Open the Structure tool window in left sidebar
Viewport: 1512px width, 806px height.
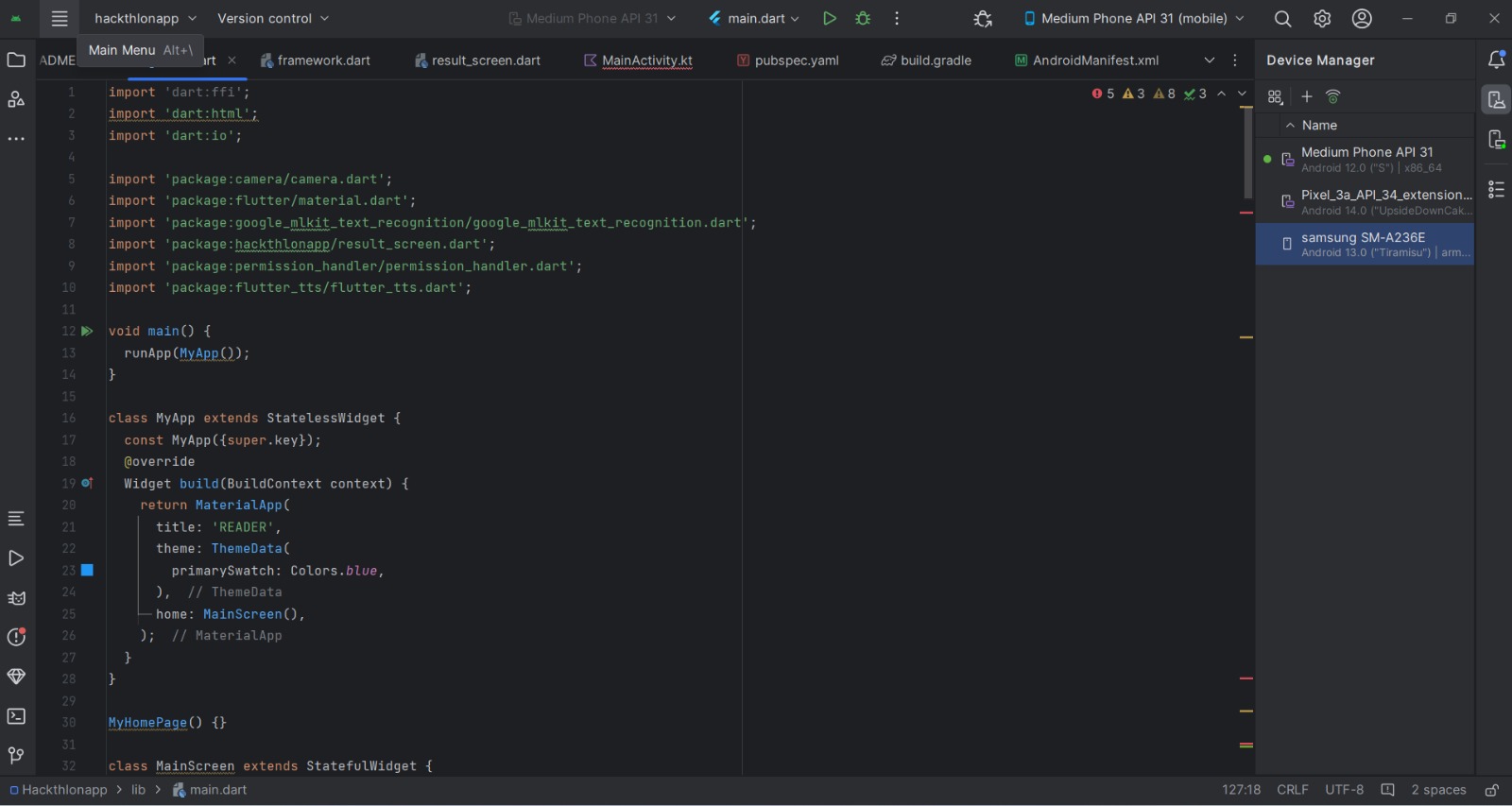(x=16, y=99)
